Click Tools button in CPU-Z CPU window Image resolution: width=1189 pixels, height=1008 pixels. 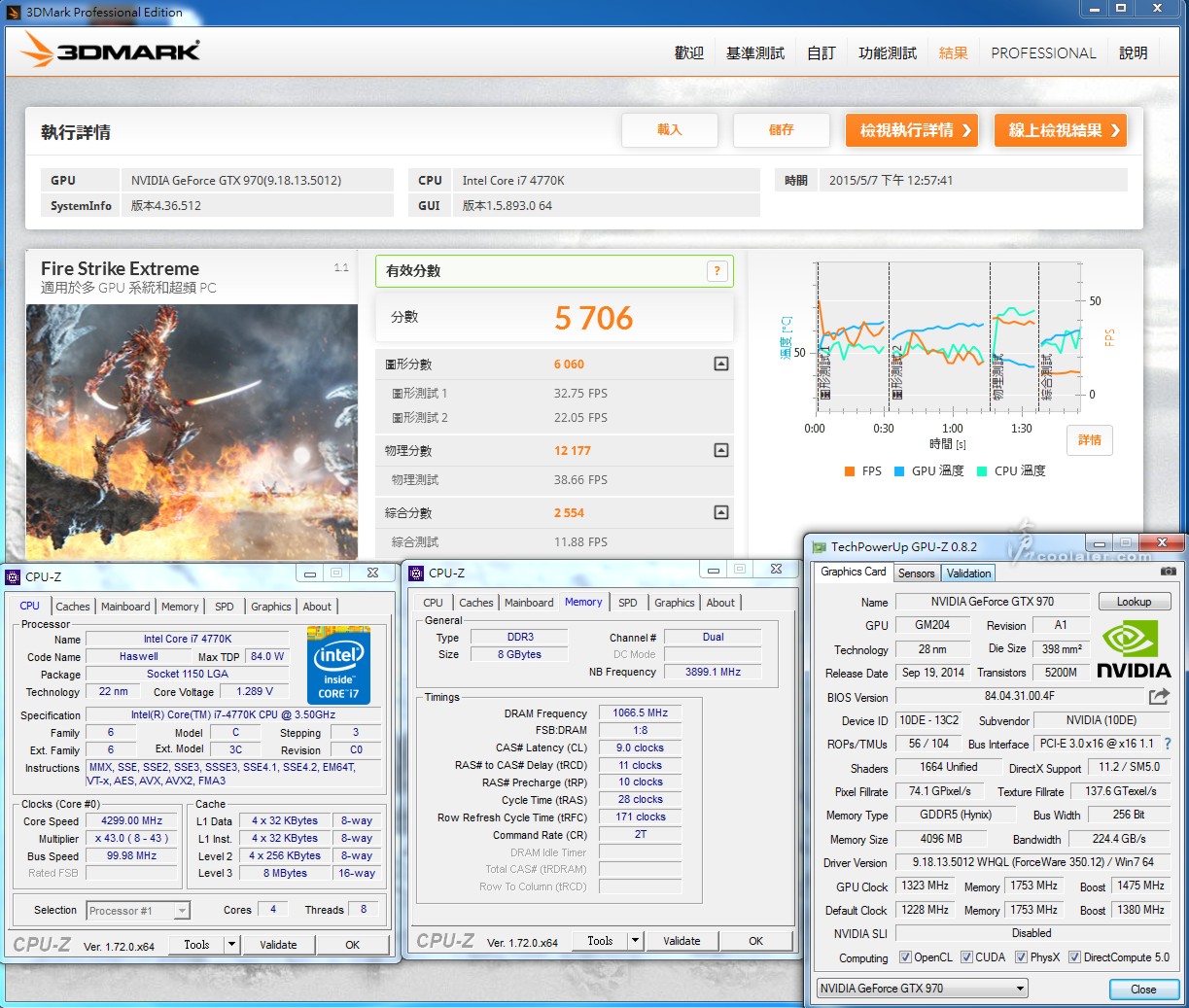coord(196,944)
